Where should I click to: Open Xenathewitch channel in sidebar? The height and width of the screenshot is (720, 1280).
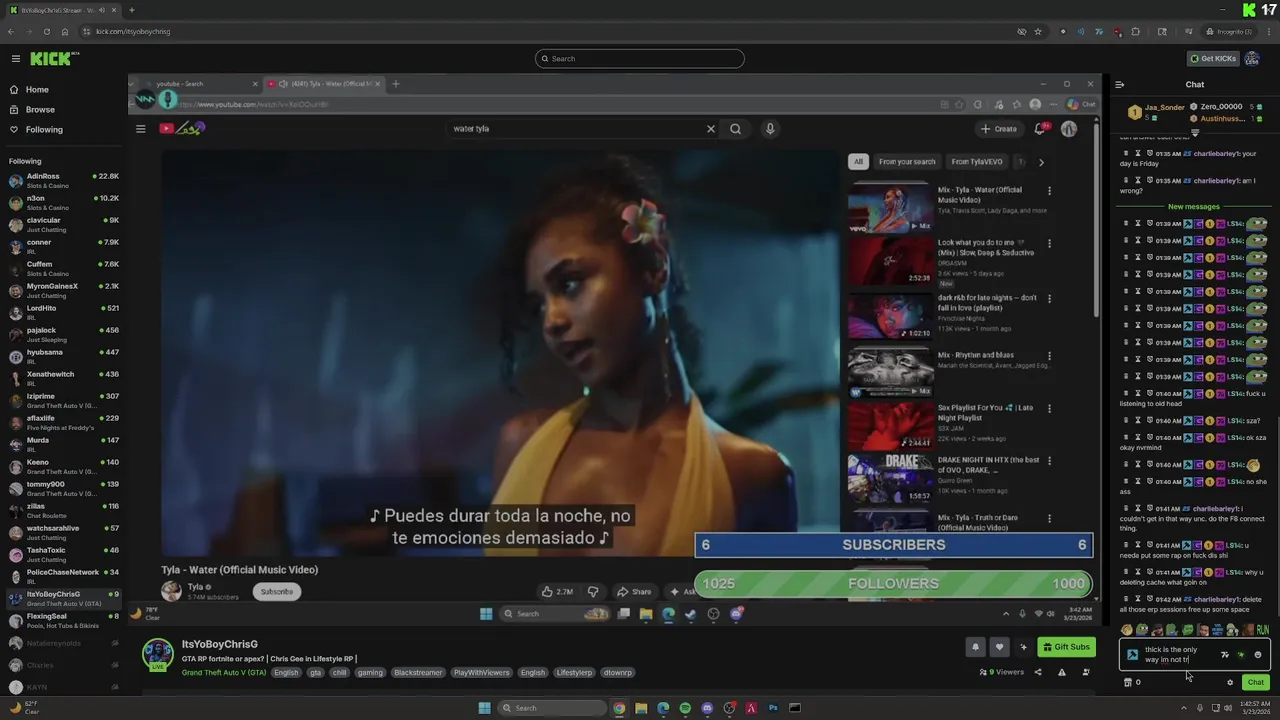[64, 378]
